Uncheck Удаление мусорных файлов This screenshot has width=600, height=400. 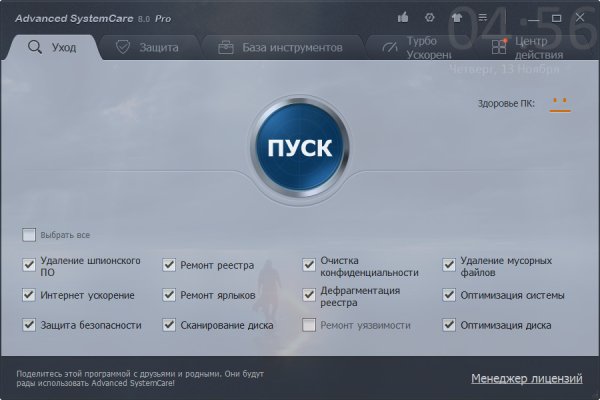[449, 264]
